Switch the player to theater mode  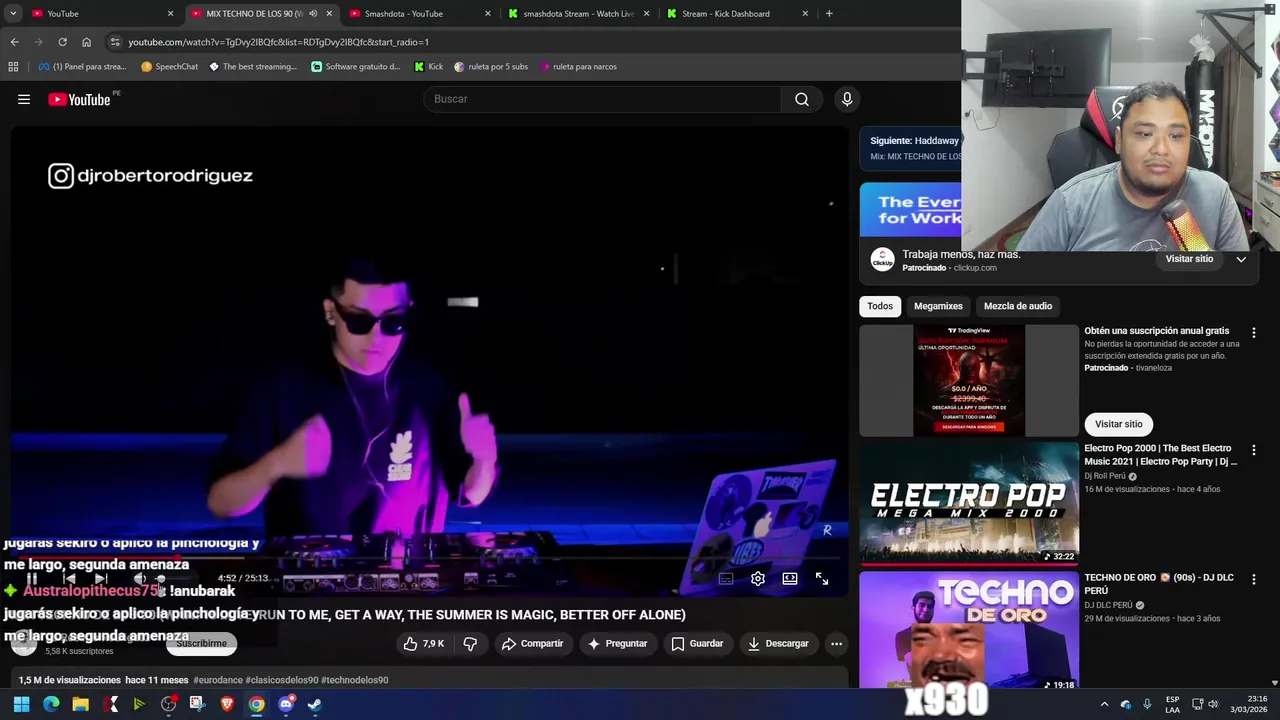790,578
